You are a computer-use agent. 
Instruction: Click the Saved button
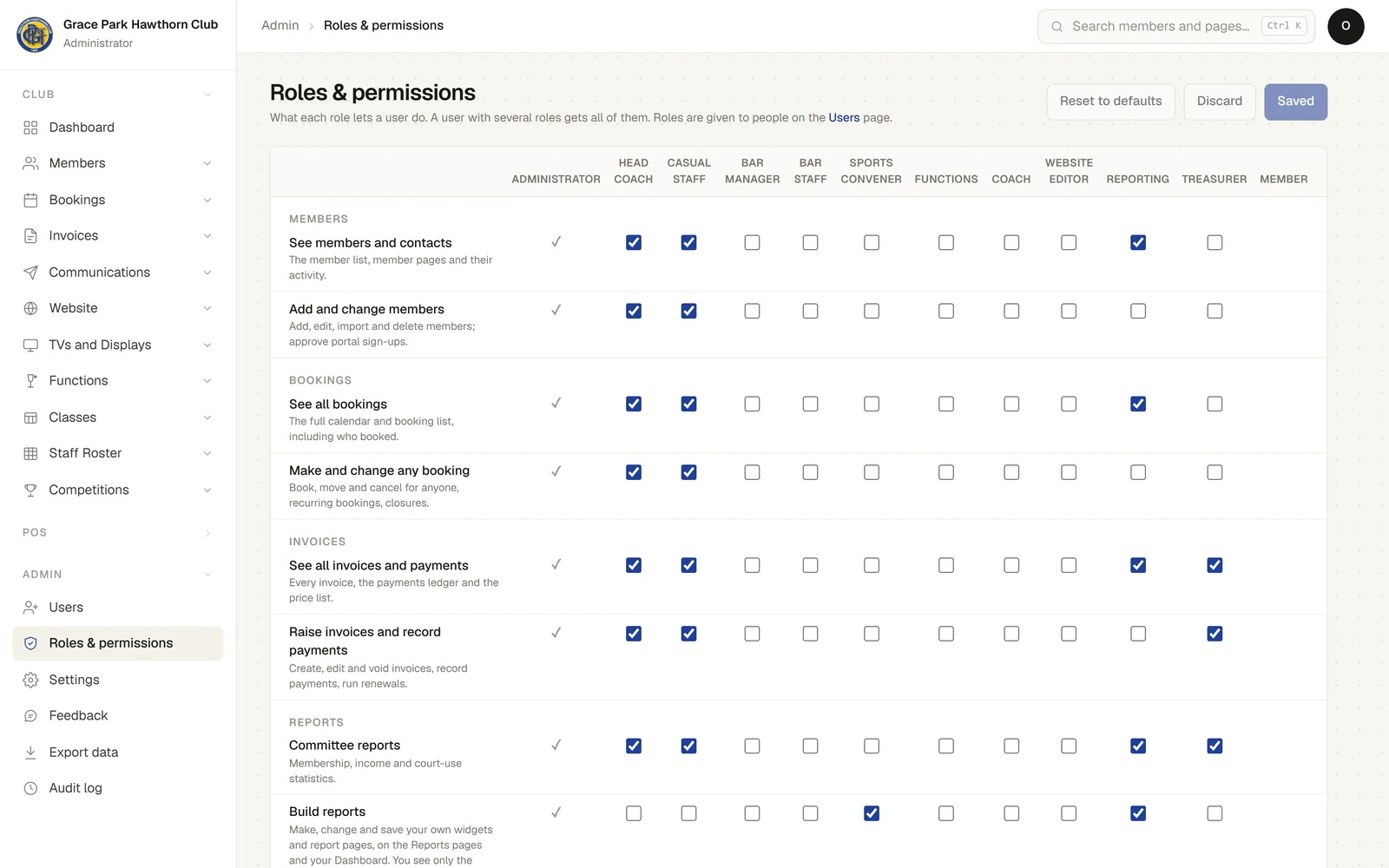[1295, 102]
